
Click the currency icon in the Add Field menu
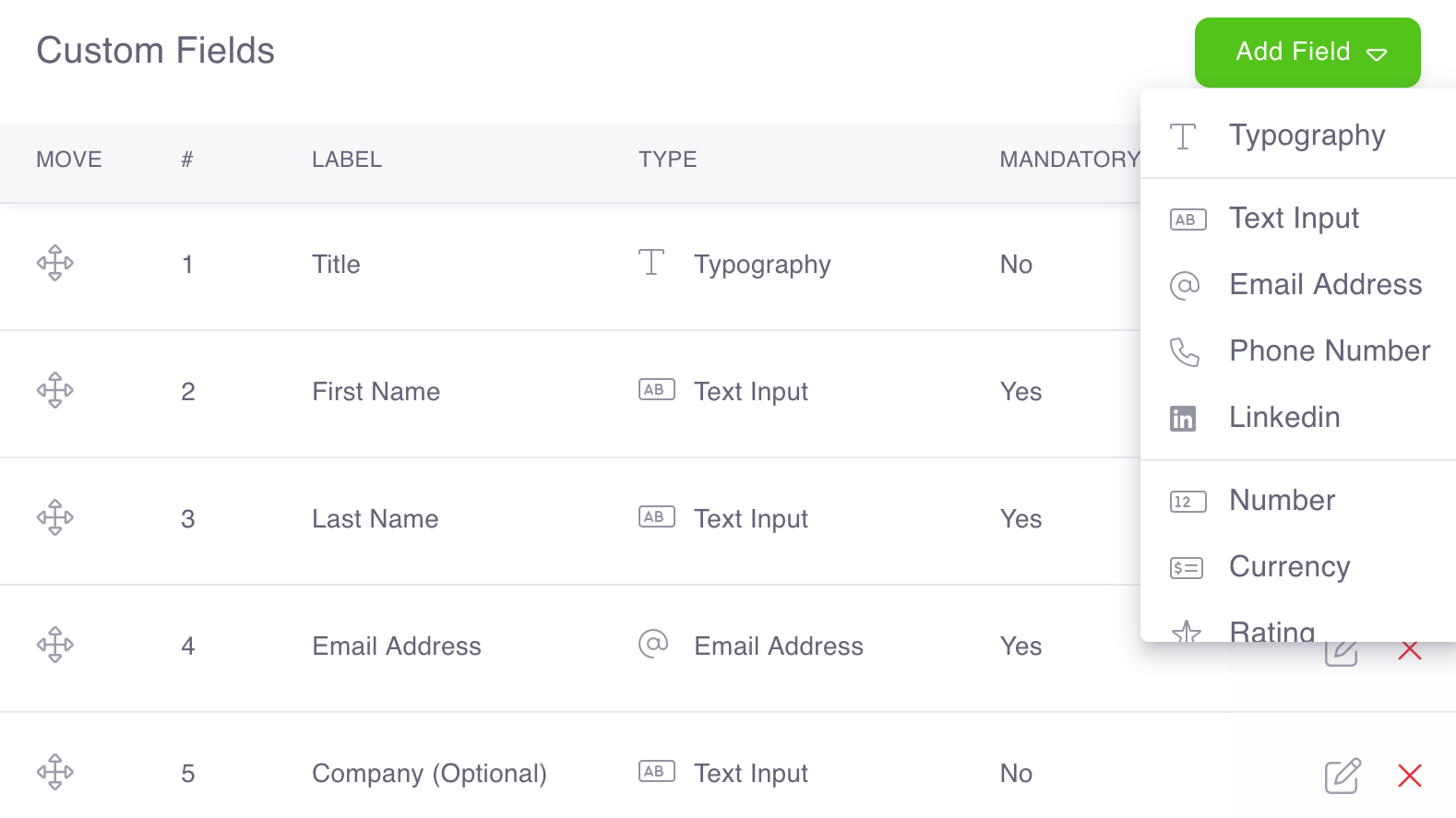(1187, 568)
